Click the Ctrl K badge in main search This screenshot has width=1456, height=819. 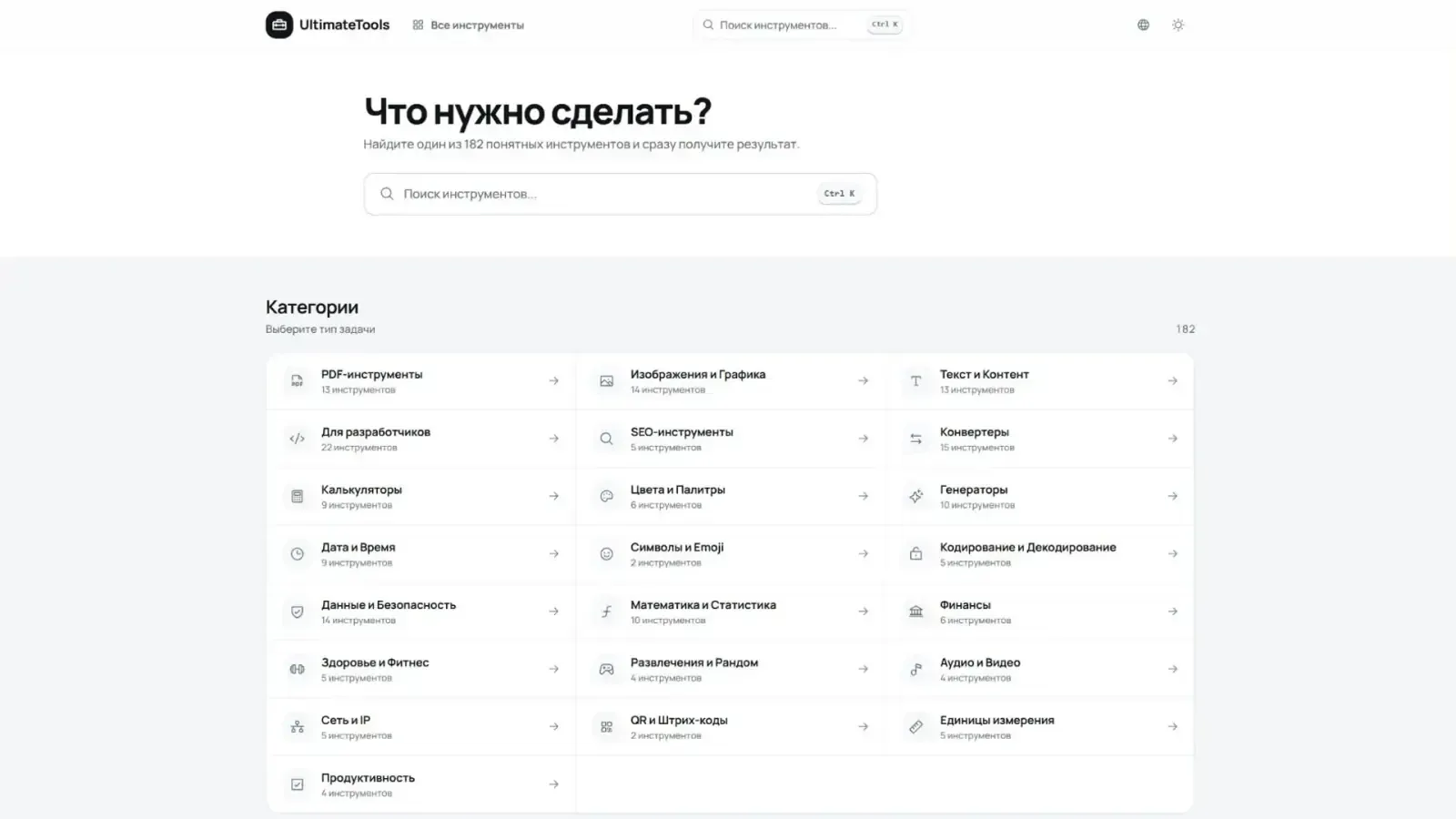pos(839,194)
